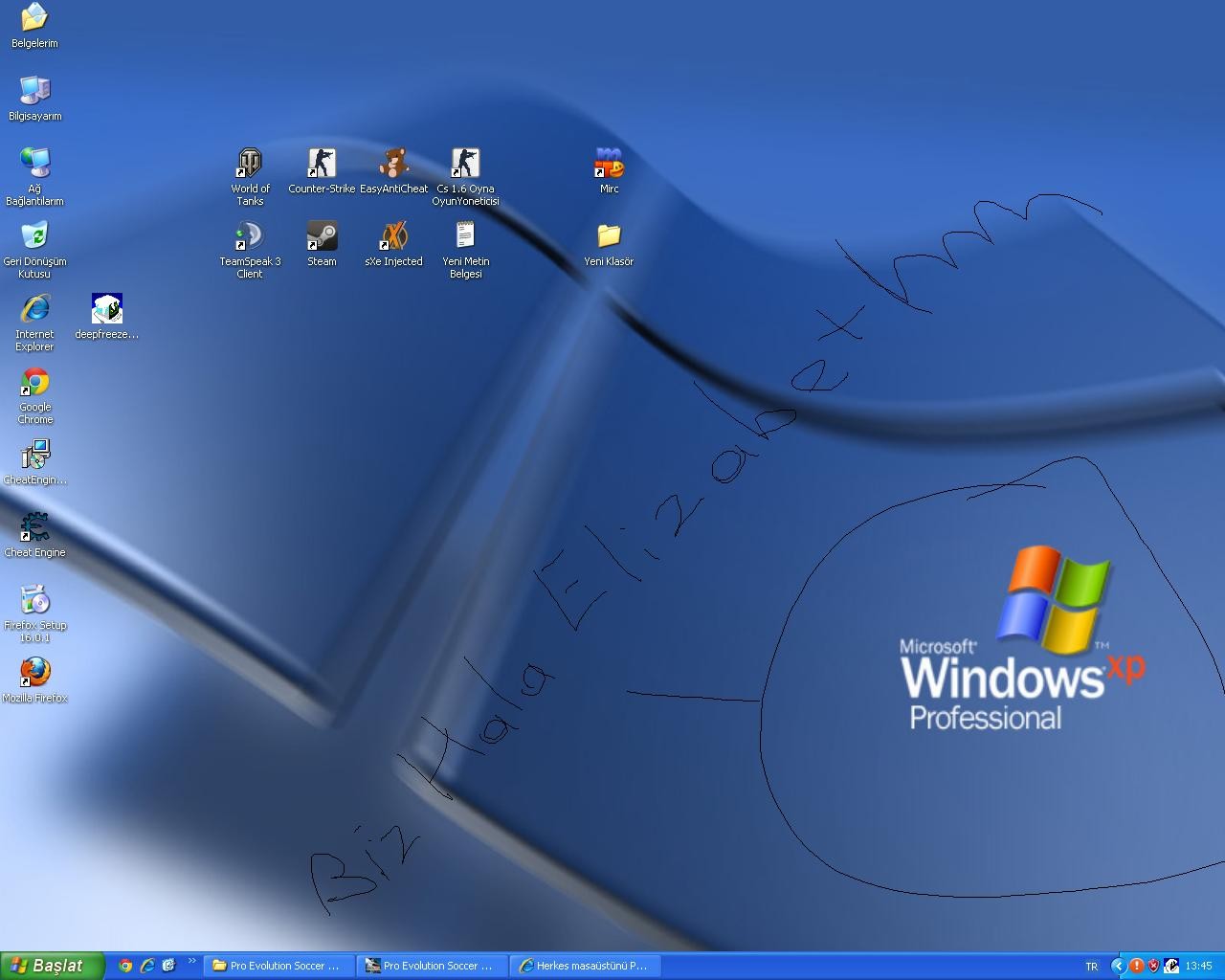
Task: Select the Firefox Setup 16.0.1 installer
Action: pyautogui.click(x=34, y=599)
